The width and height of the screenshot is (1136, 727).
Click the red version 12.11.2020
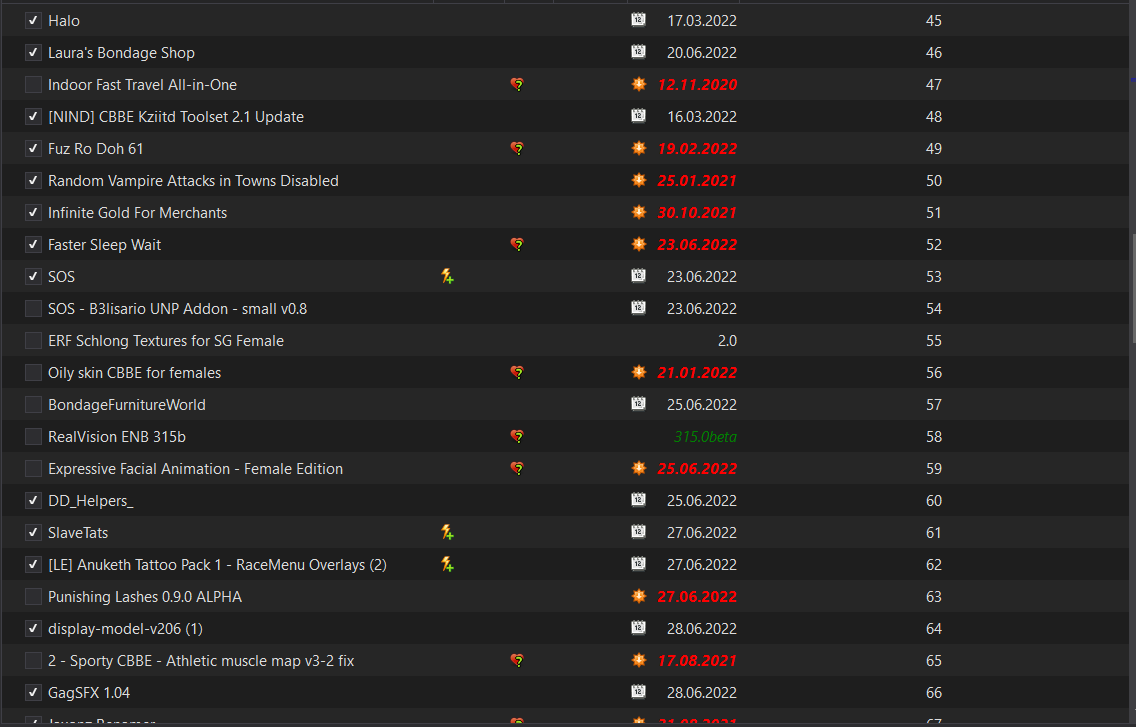[x=697, y=85]
